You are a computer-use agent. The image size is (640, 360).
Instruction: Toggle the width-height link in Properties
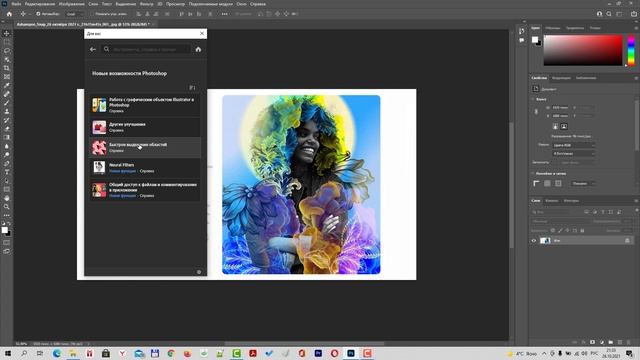point(536,112)
